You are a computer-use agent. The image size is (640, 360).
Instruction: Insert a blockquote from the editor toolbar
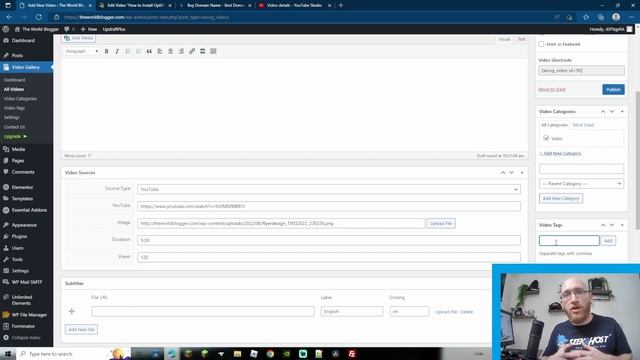click(x=149, y=51)
